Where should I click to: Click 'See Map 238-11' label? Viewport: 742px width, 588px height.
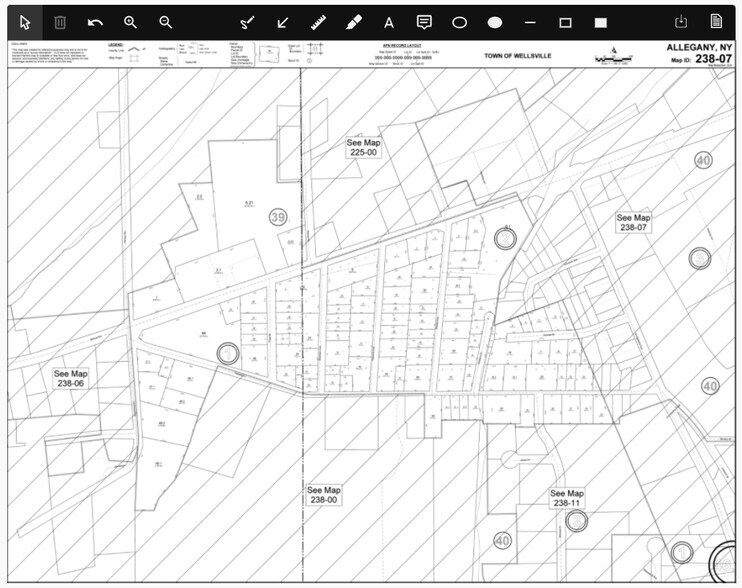(x=567, y=498)
